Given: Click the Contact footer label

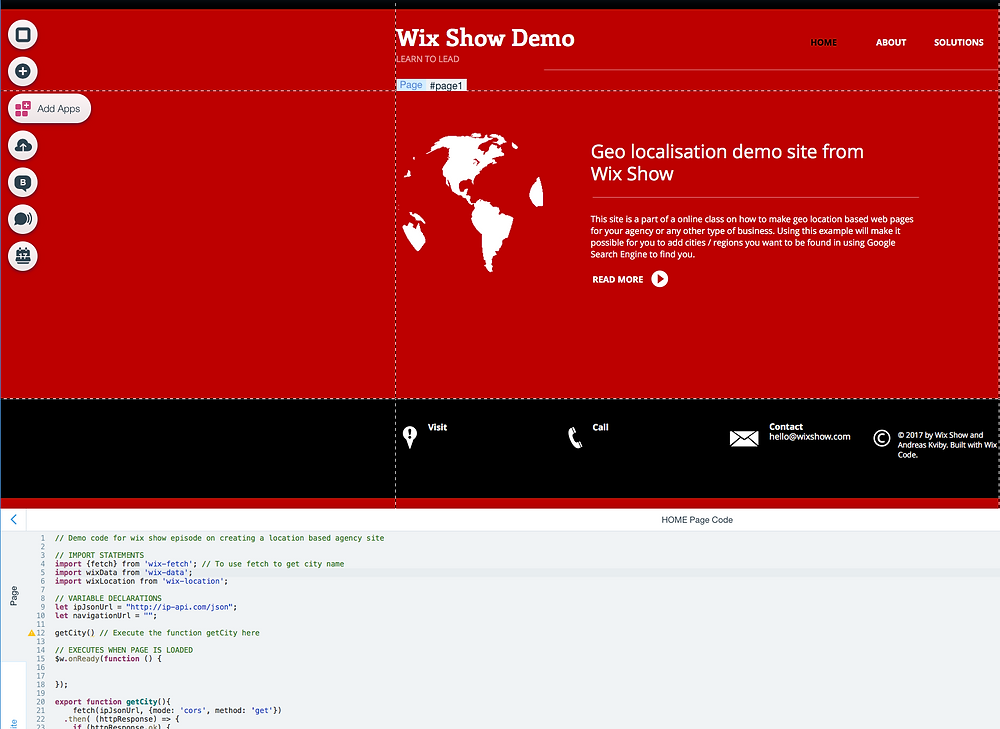Looking at the screenshot, I should (x=786, y=427).
